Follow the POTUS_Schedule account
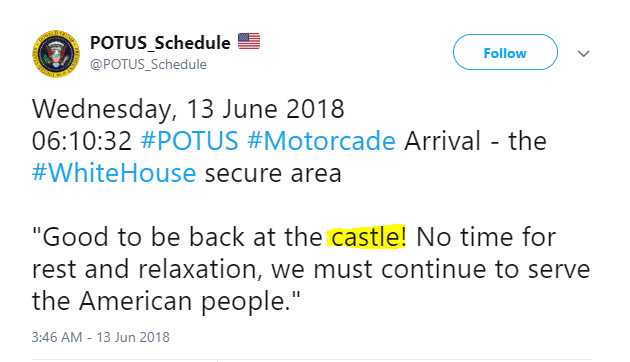Image resolution: width=630 pixels, height=362 pixels. pyautogui.click(x=505, y=52)
